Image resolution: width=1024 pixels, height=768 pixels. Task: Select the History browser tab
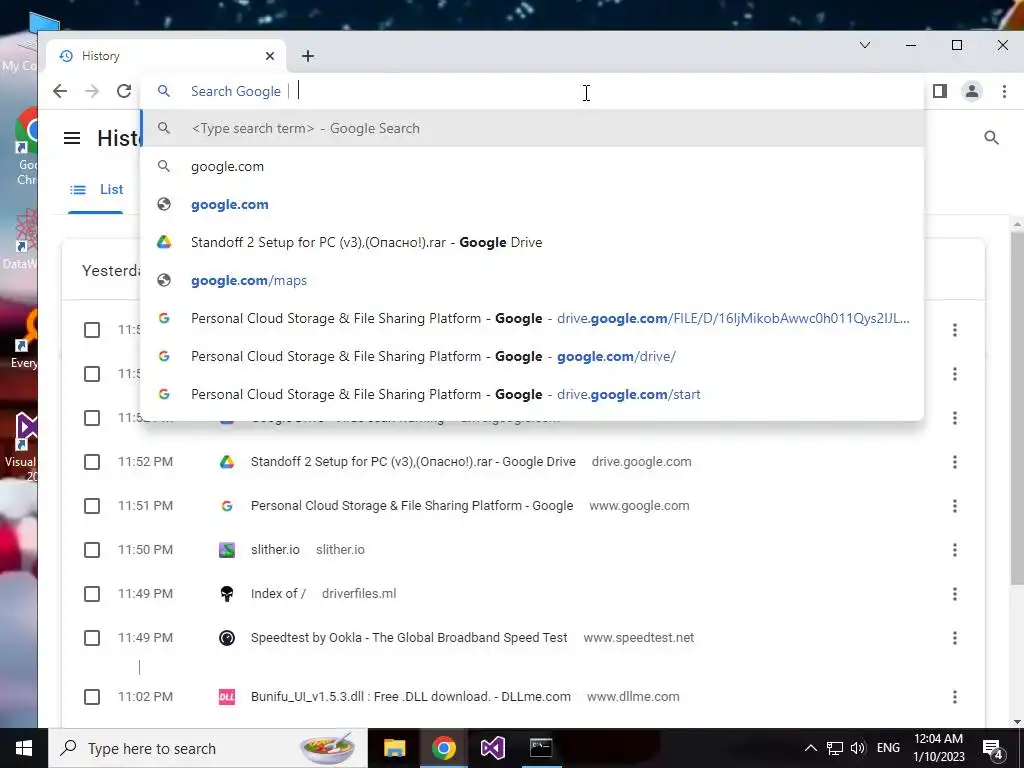pos(167,56)
